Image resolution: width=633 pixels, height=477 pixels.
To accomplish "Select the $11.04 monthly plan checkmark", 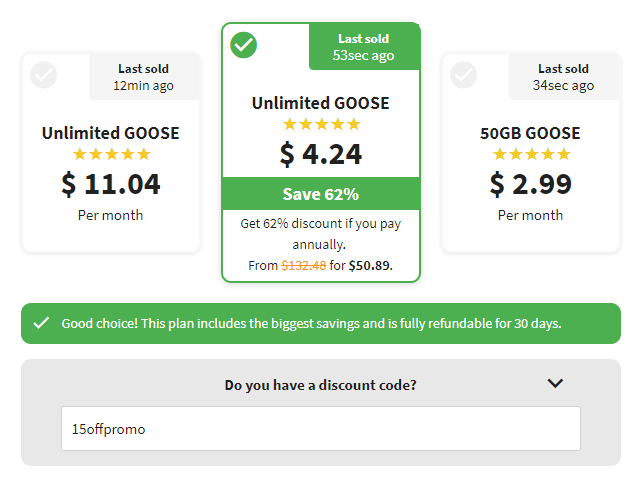I will (43, 75).
